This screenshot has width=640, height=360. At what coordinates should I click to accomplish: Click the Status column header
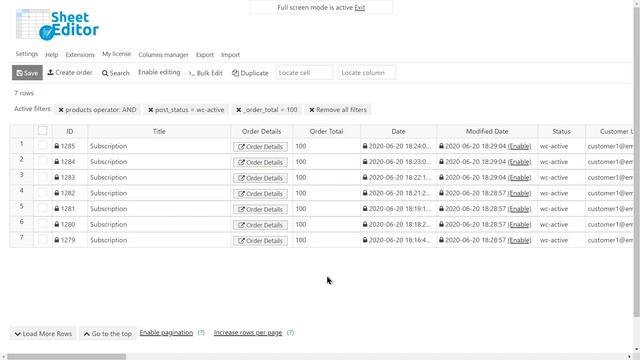coord(561,131)
